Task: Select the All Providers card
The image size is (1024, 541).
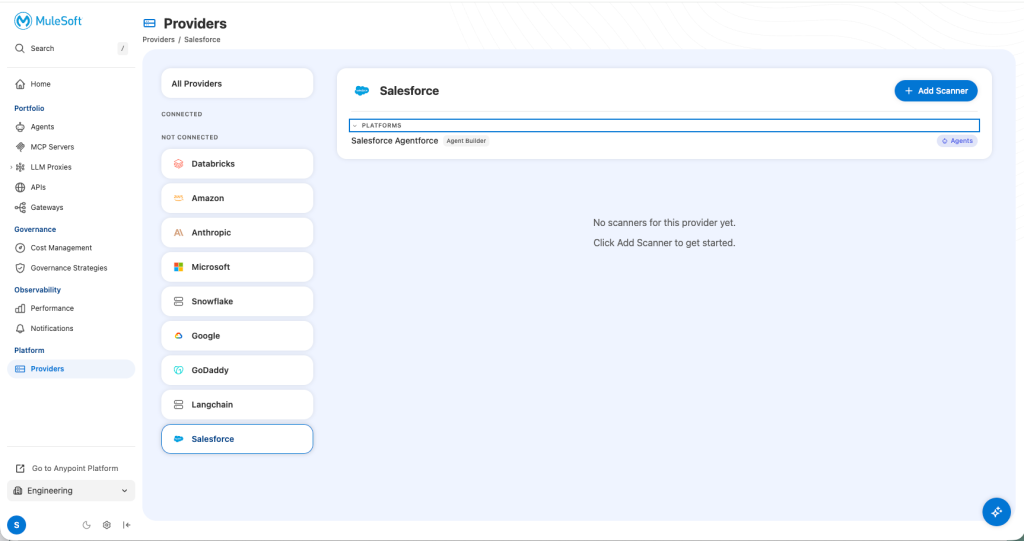Action: pos(237,84)
